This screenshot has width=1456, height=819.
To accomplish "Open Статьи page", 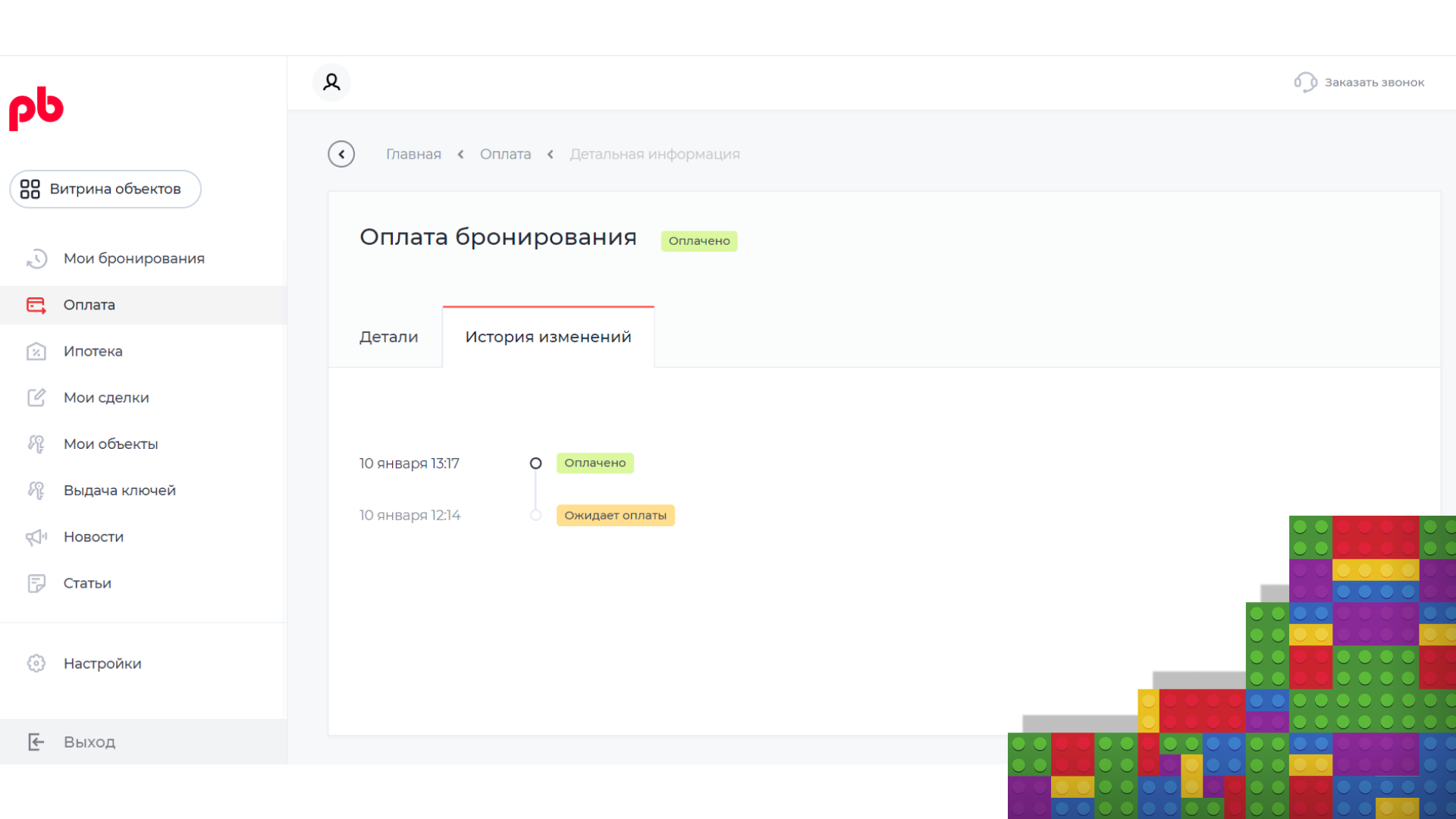I will 143,583.
